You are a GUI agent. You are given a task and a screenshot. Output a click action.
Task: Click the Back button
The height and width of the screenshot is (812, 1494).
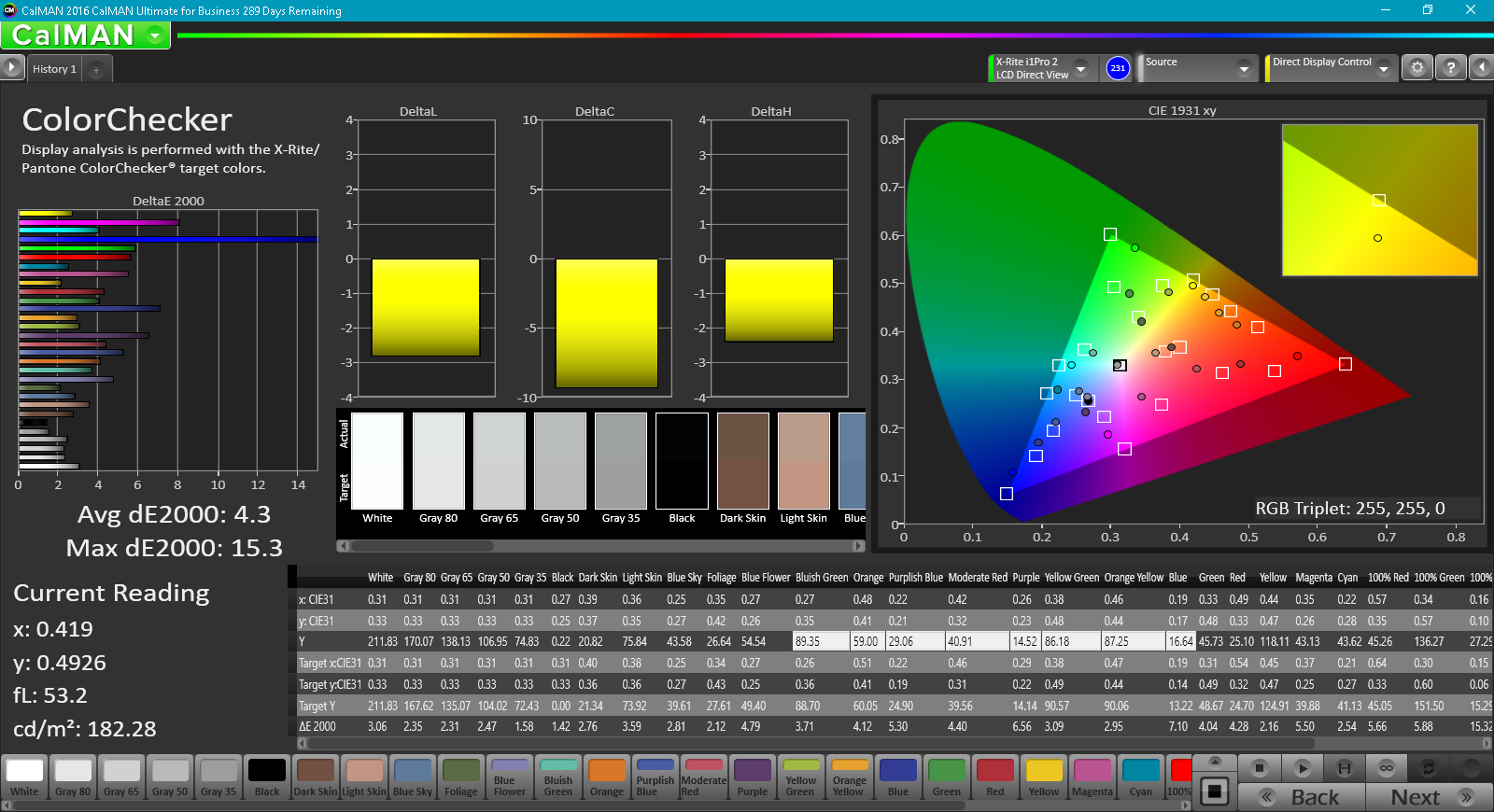(x=1303, y=797)
